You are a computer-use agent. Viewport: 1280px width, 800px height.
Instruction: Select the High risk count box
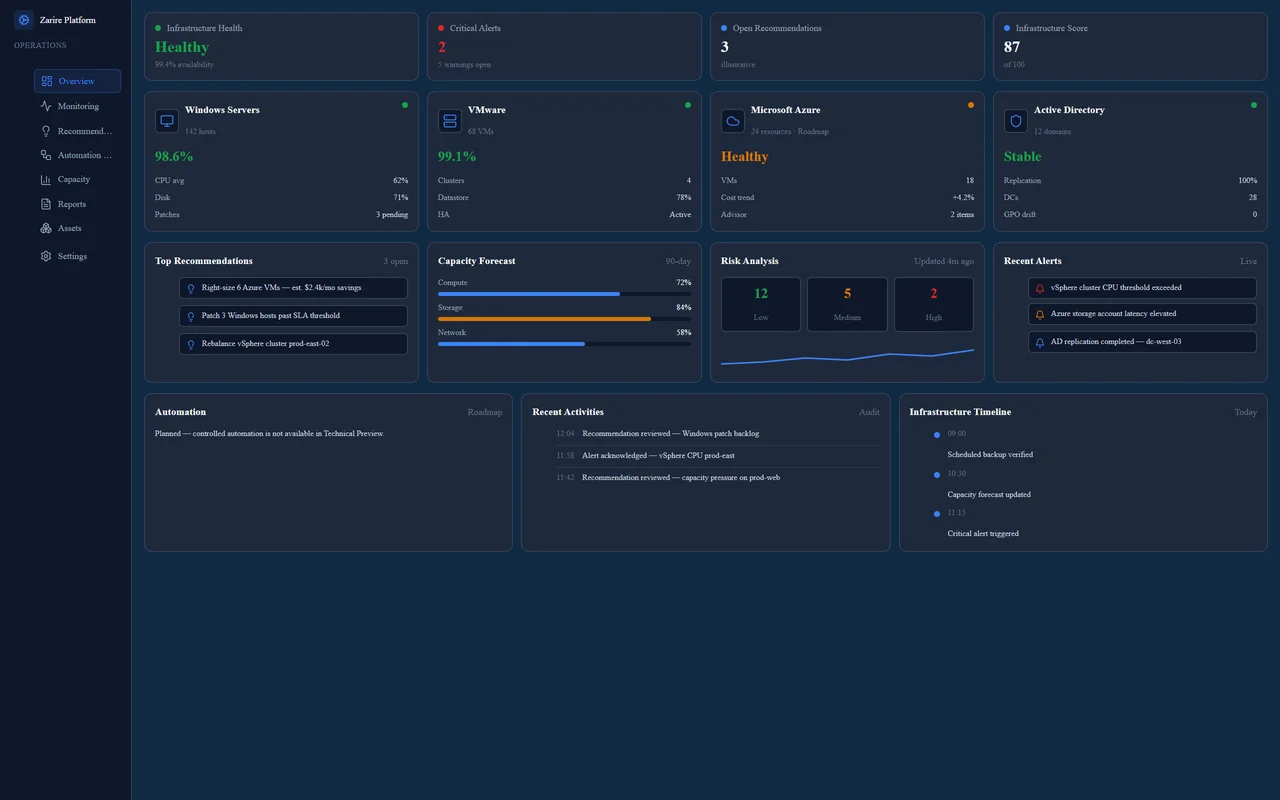pyautogui.click(x=933, y=304)
